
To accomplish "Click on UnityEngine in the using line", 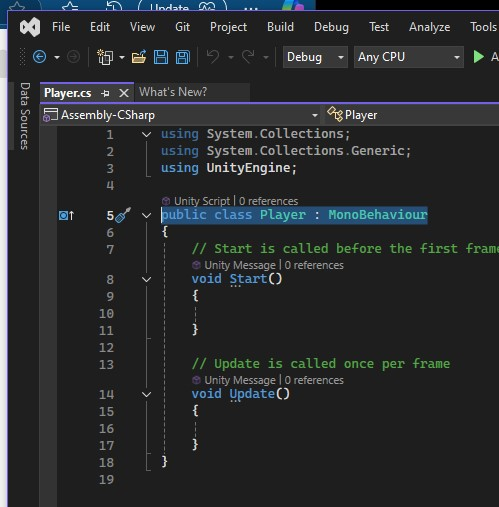I will 248,168.
